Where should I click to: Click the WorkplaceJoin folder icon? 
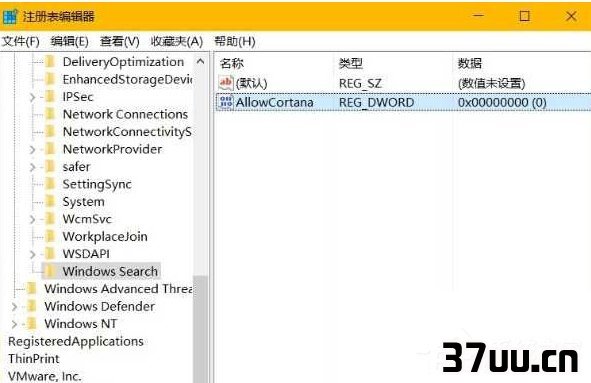(50, 236)
